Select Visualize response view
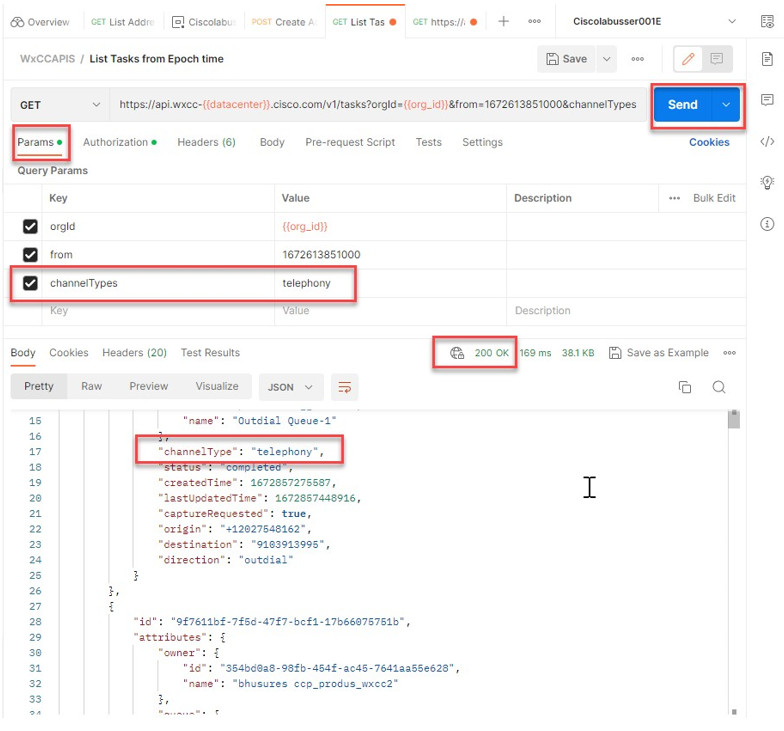Screen dimensions: 784x731 pos(217,386)
